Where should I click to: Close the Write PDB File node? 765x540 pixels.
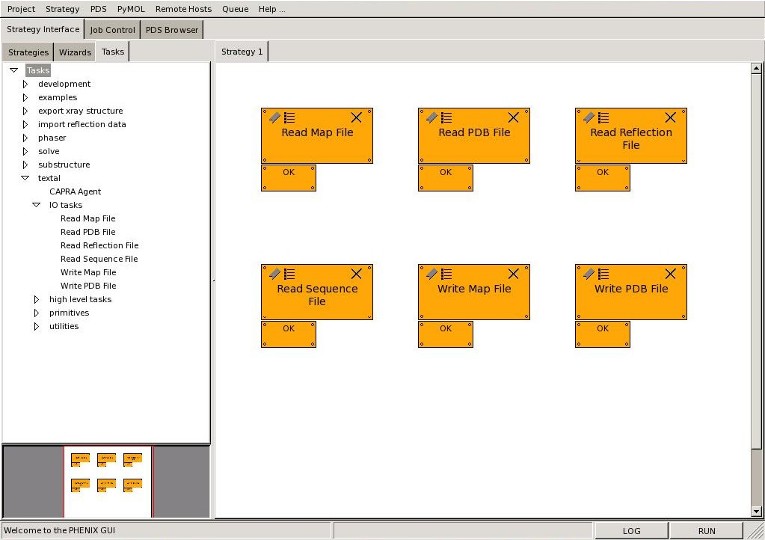[x=670, y=273]
